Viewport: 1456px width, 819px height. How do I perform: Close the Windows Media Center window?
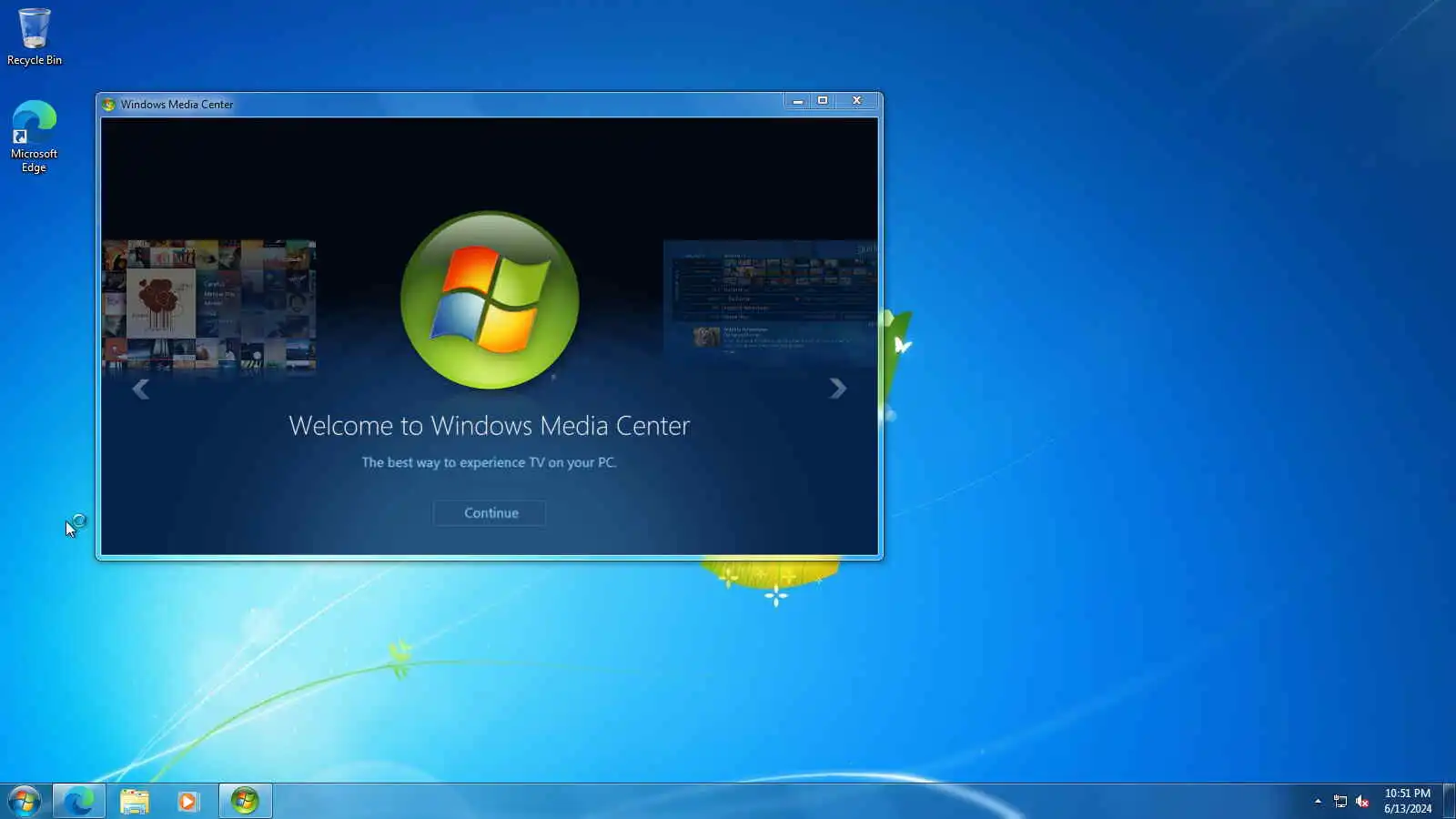pyautogui.click(x=856, y=101)
